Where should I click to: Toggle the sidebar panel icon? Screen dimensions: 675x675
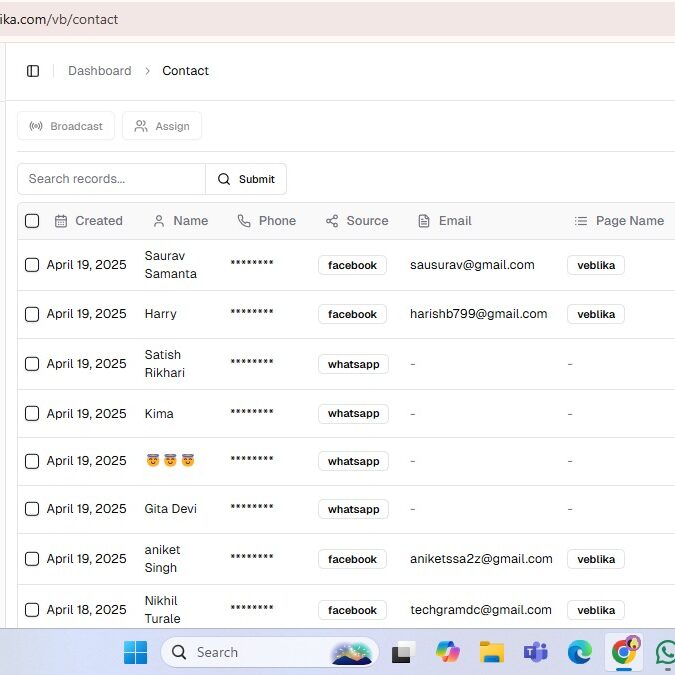(33, 71)
